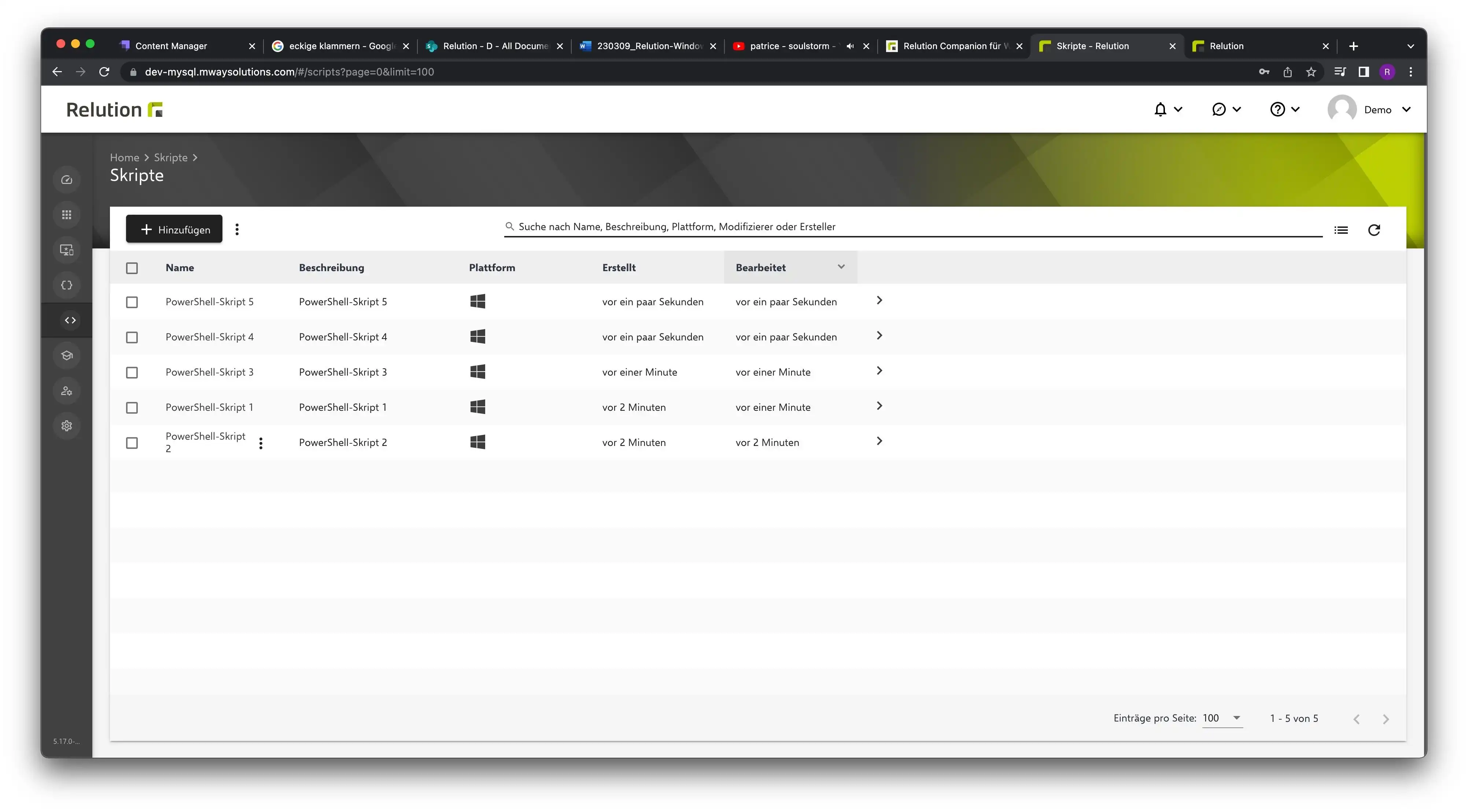Click the Hinzufügen button
The width and height of the screenshot is (1468, 812).
[174, 229]
